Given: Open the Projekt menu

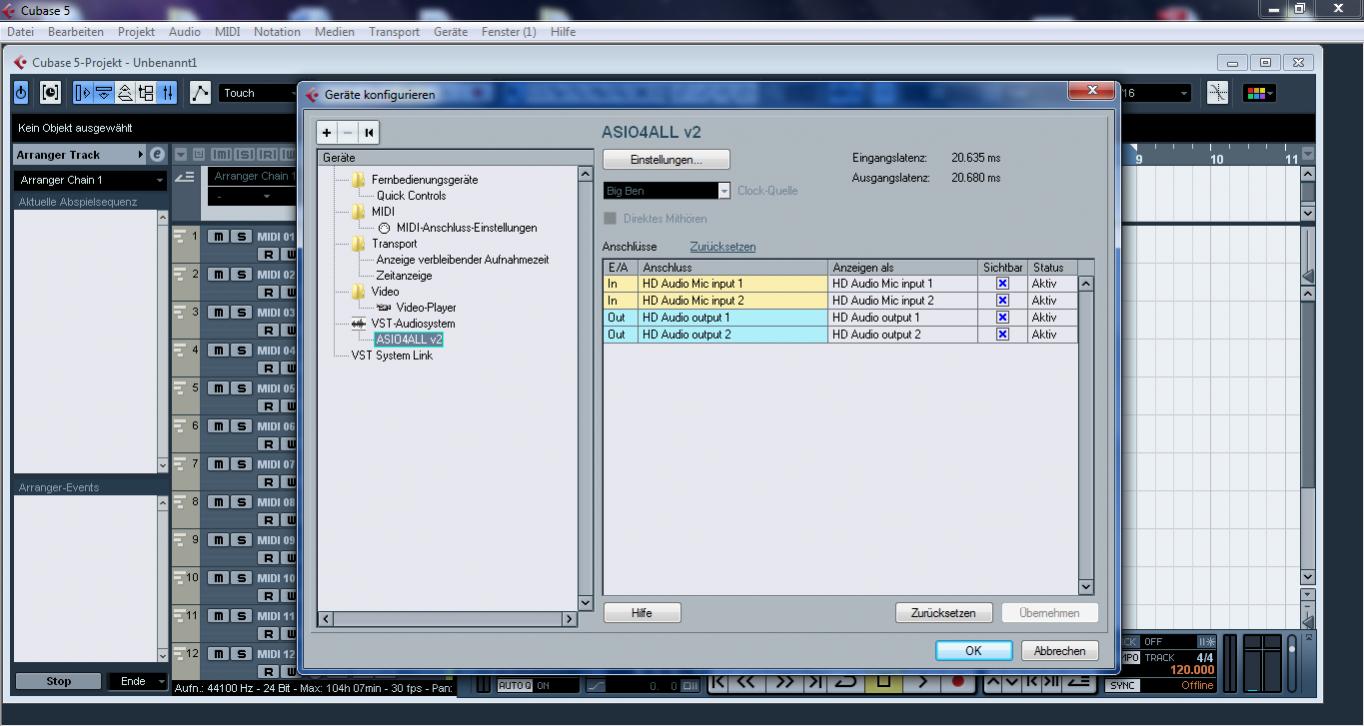Looking at the screenshot, I should point(136,31).
